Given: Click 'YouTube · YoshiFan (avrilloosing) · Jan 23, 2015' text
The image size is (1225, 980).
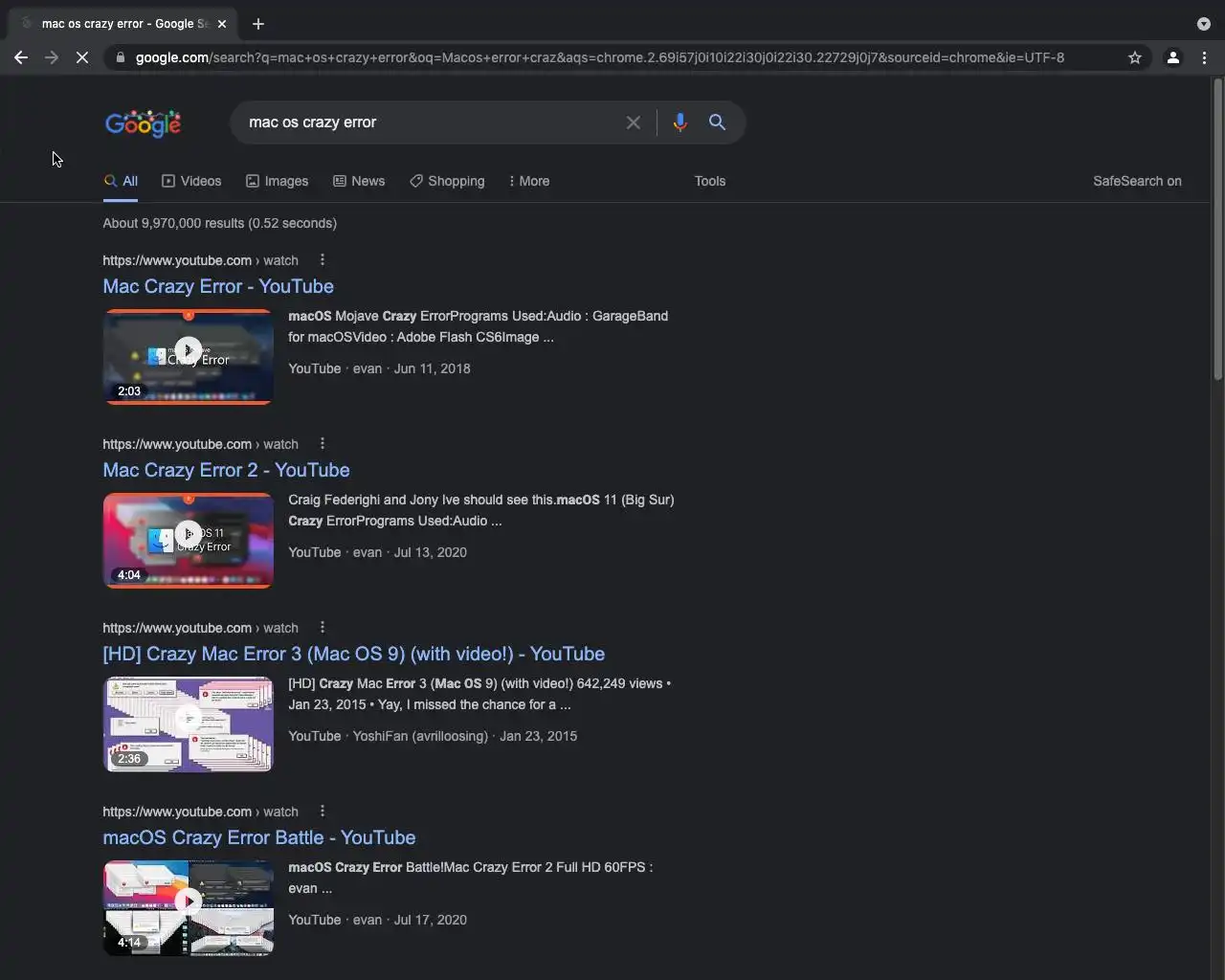Looking at the screenshot, I should tap(433, 736).
